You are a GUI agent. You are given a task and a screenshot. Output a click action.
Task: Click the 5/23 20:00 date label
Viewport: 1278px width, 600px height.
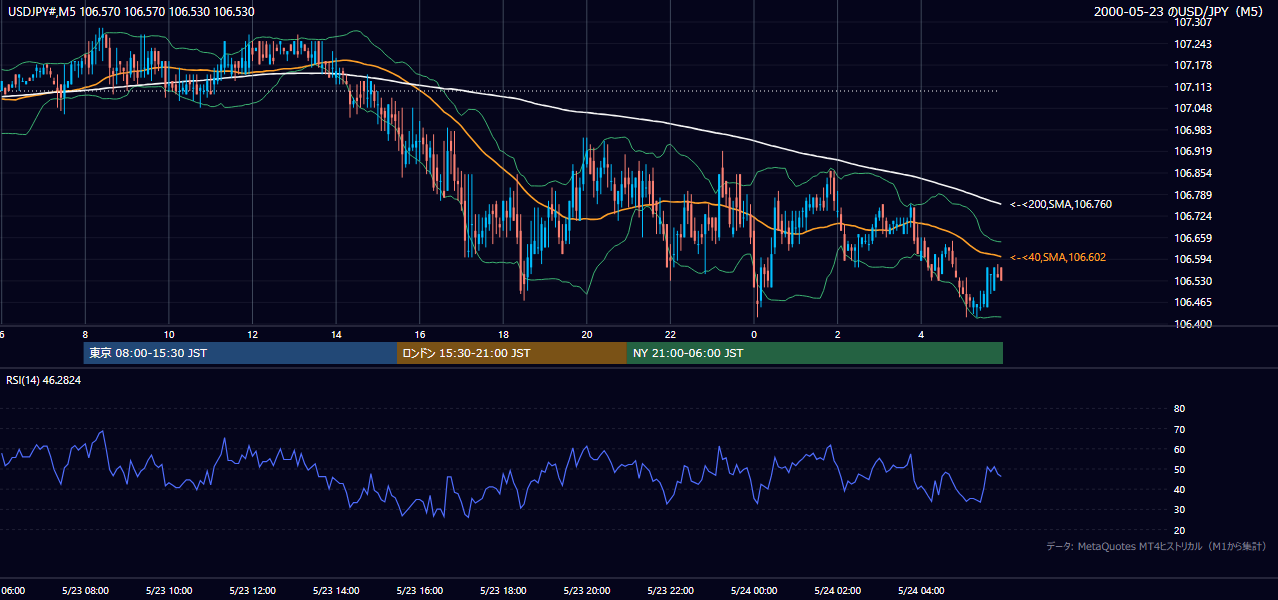tap(587, 591)
